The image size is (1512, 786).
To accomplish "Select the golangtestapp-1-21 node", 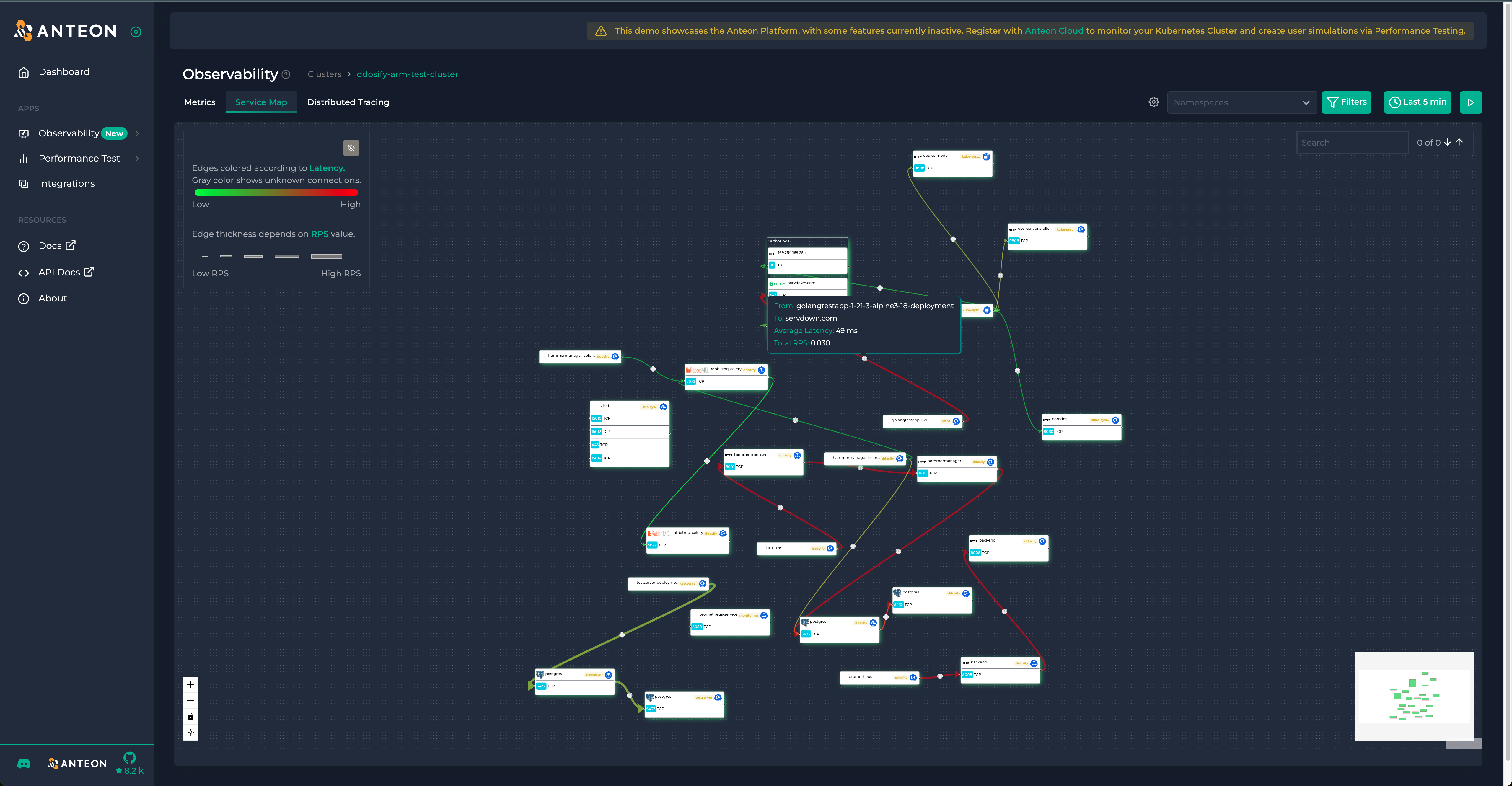I will point(922,421).
